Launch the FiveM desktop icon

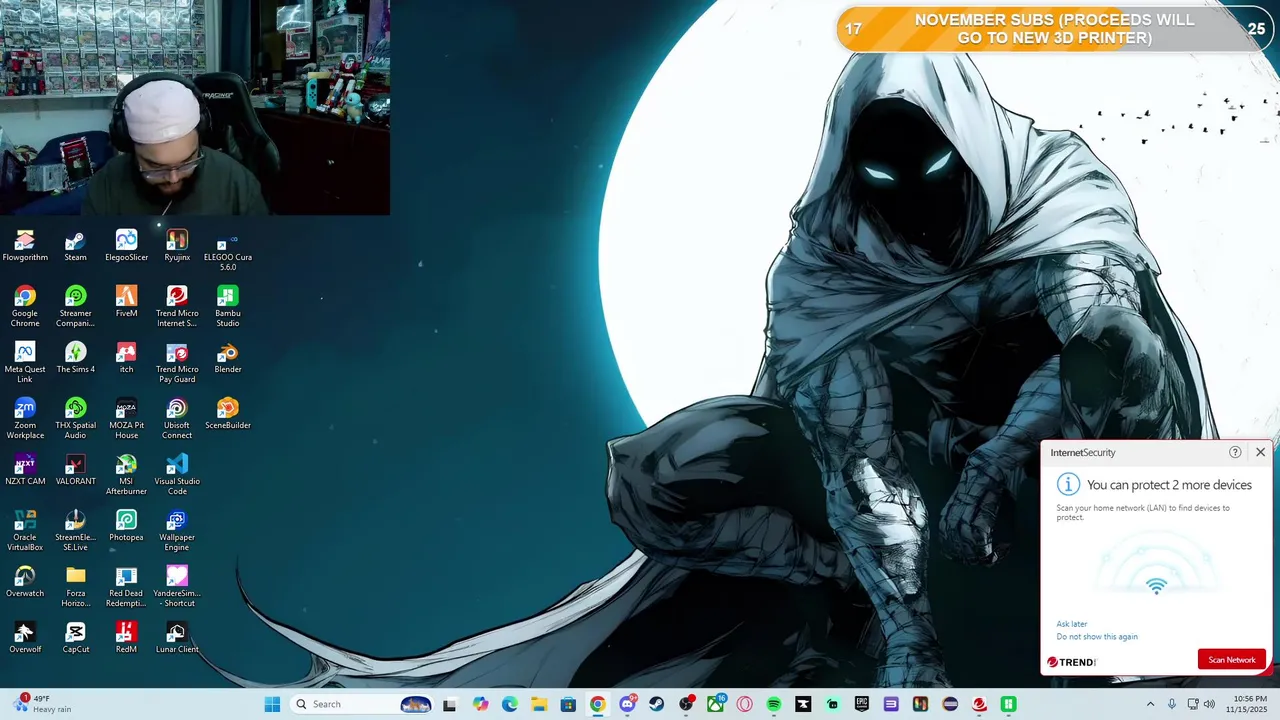(x=126, y=302)
